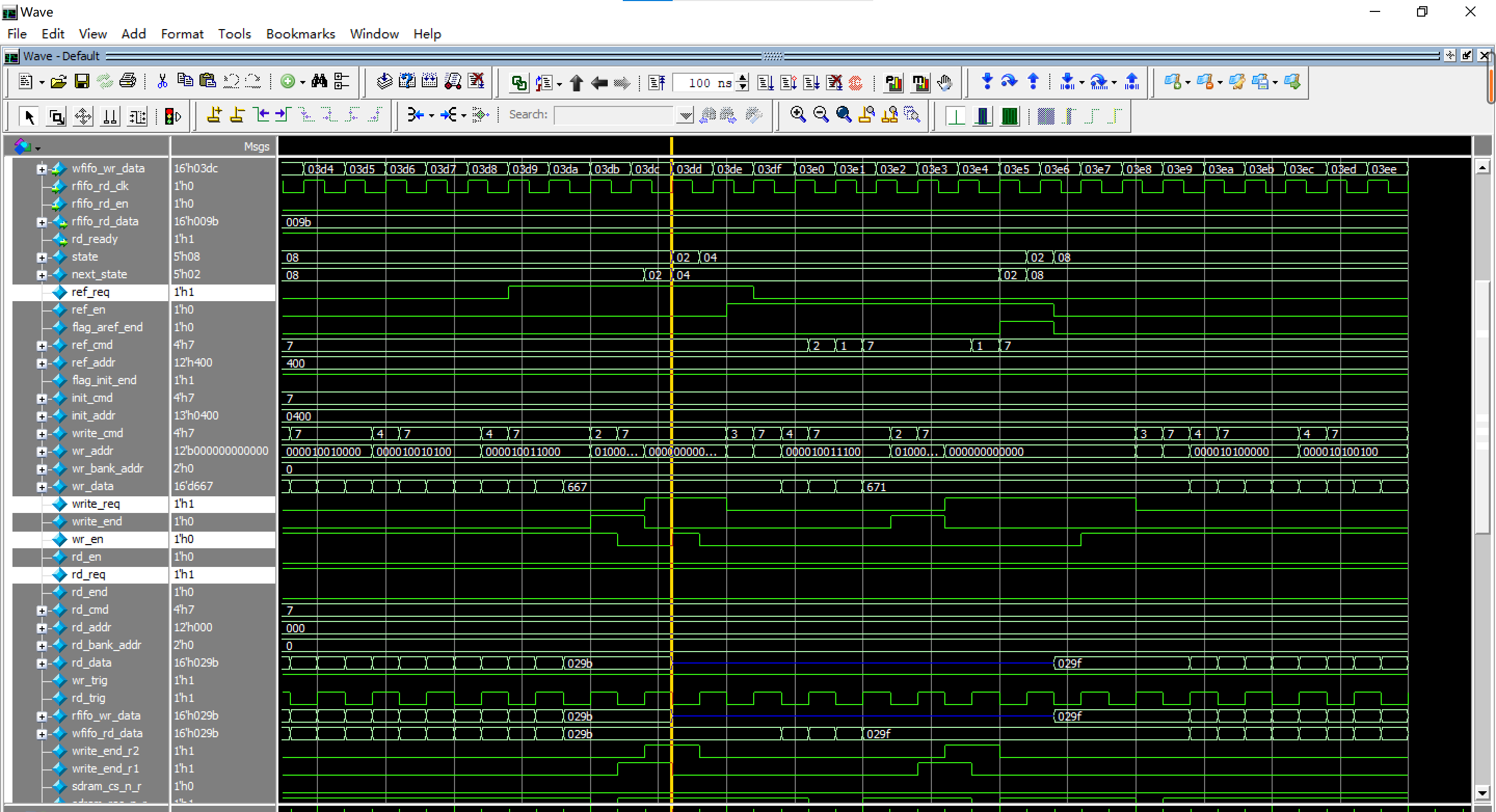Image resolution: width=1496 pixels, height=812 pixels.
Task: Enable Pan Mode four-arrow tool
Action: (x=83, y=117)
